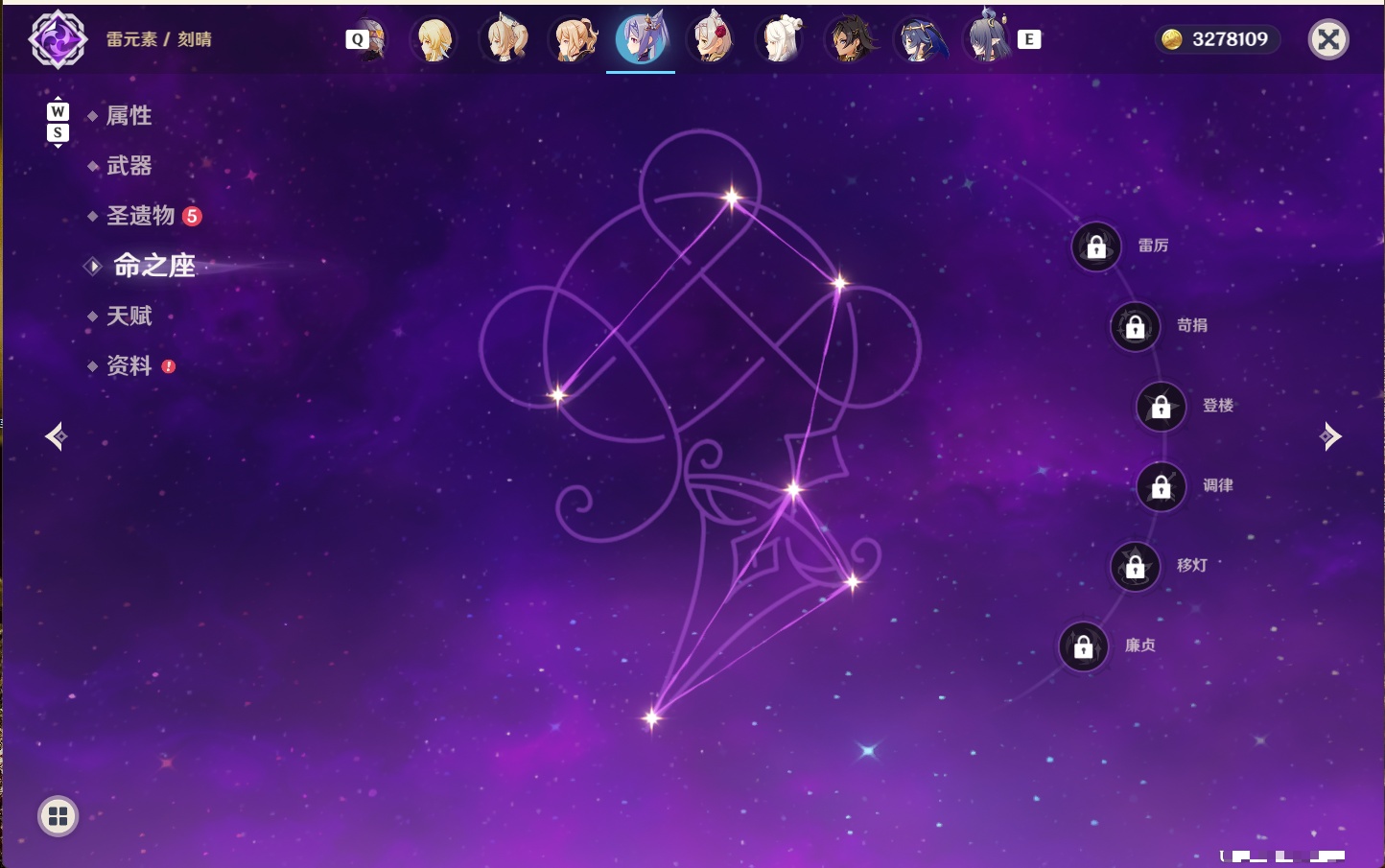Open the locked 雷厉 constellation node
1385x868 pixels.
pos(1096,246)
